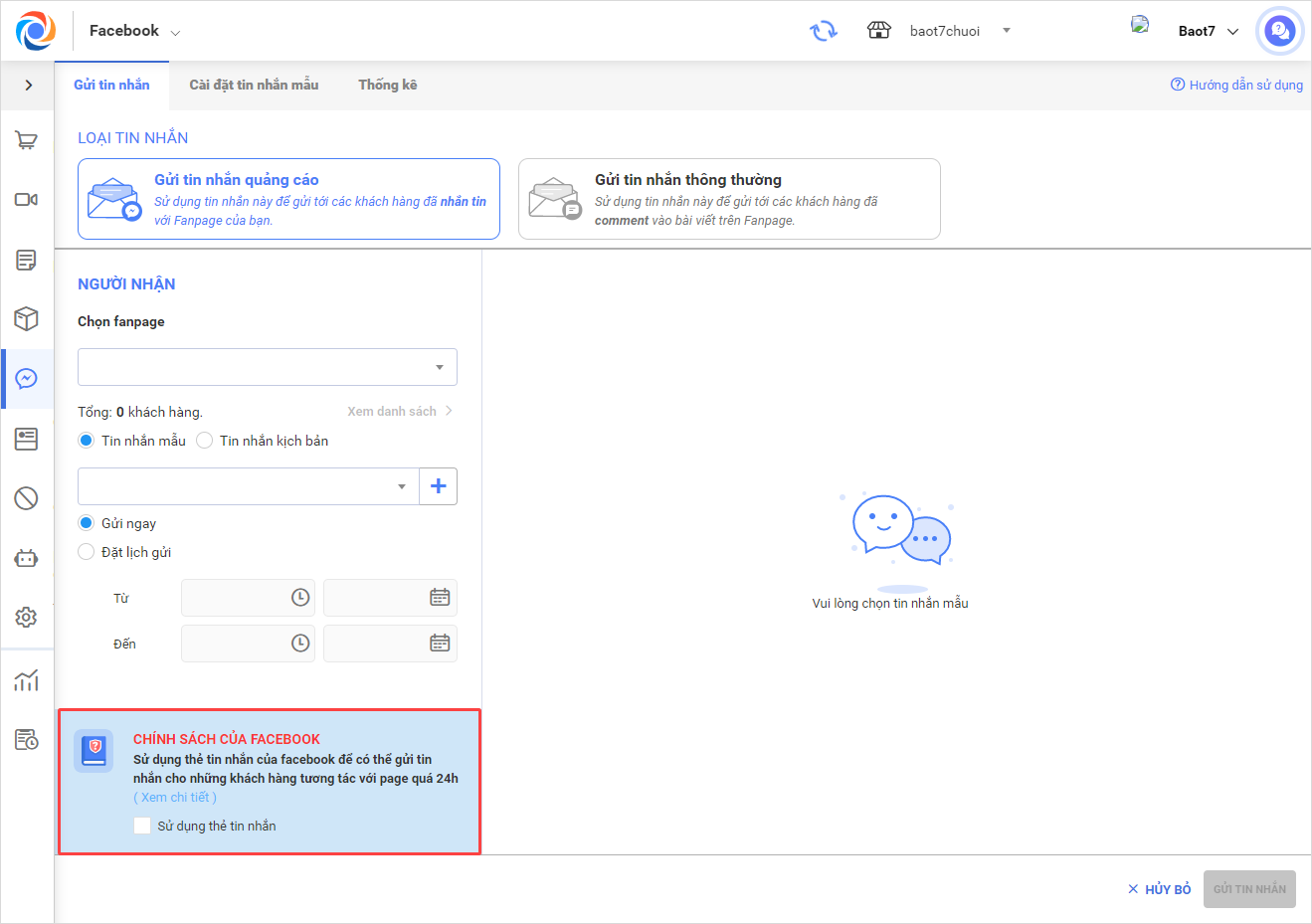
Task: Open the video camera sidebar icon
Action: coord(27,200)
